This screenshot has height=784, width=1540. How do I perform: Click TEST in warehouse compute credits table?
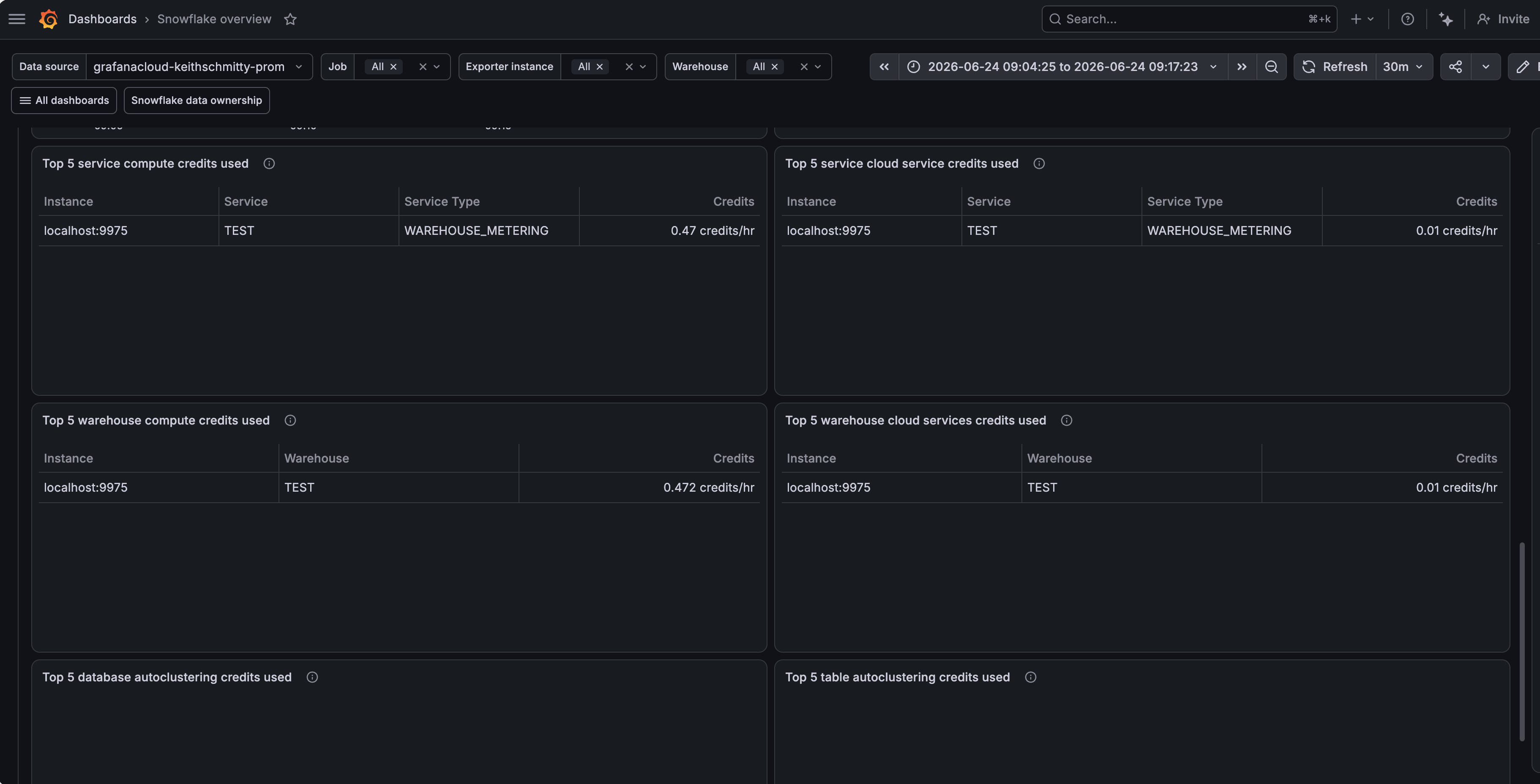tap(299, 487)
